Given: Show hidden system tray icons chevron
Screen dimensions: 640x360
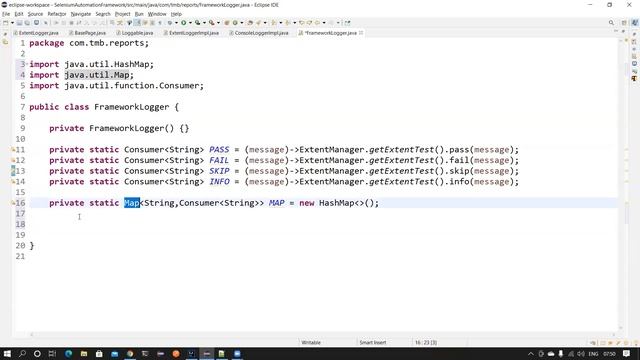Looking at the screenshot, I should click(531, 353).
